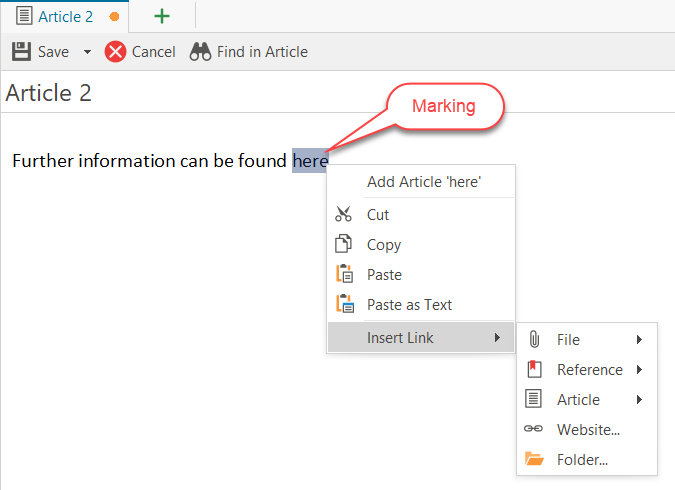The height and width of the screenshot is (490, 675).
Task: Click the Reference bookmark icon
Action: pos(534,370)
